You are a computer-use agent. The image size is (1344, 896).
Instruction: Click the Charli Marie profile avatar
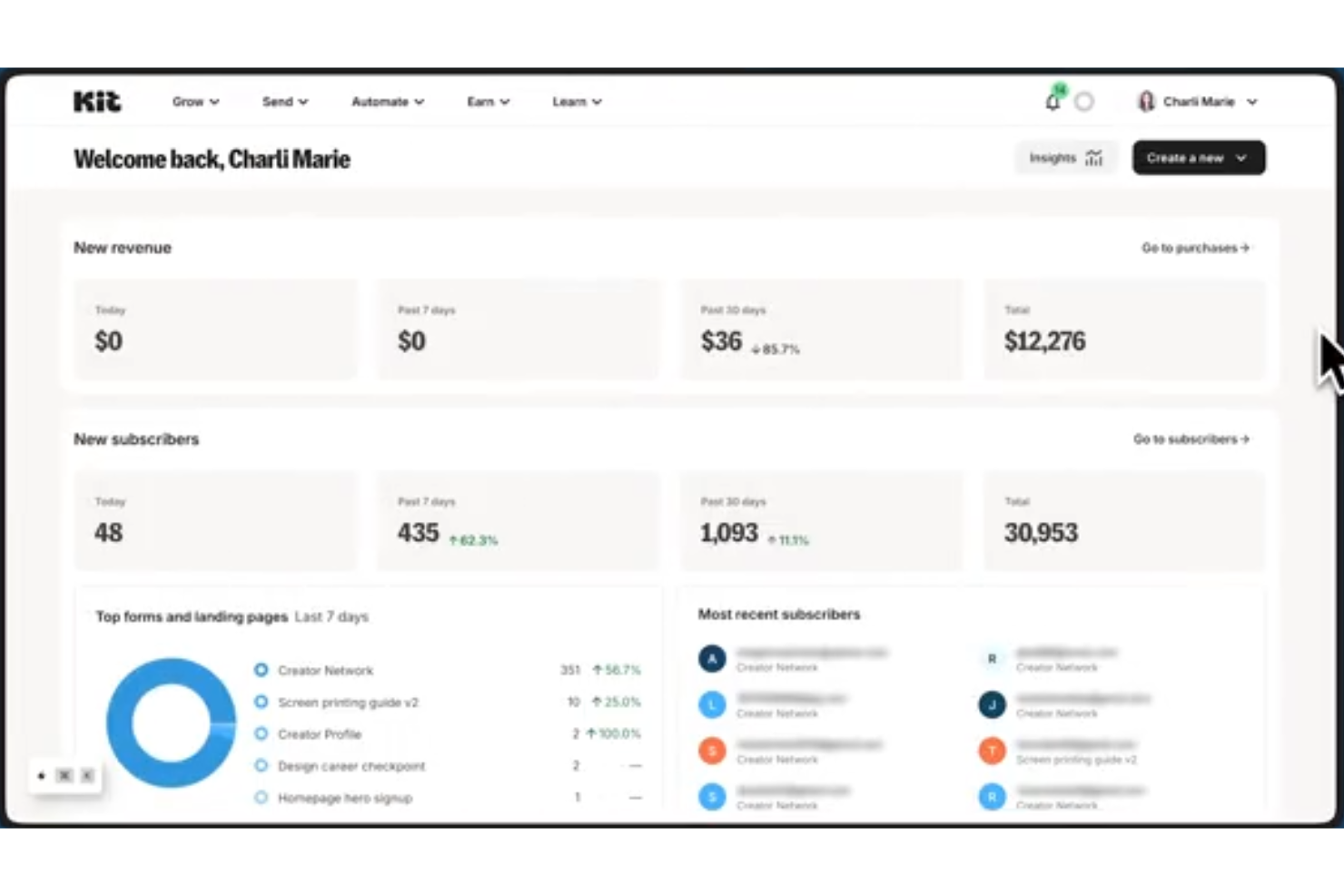(1146, 102)
